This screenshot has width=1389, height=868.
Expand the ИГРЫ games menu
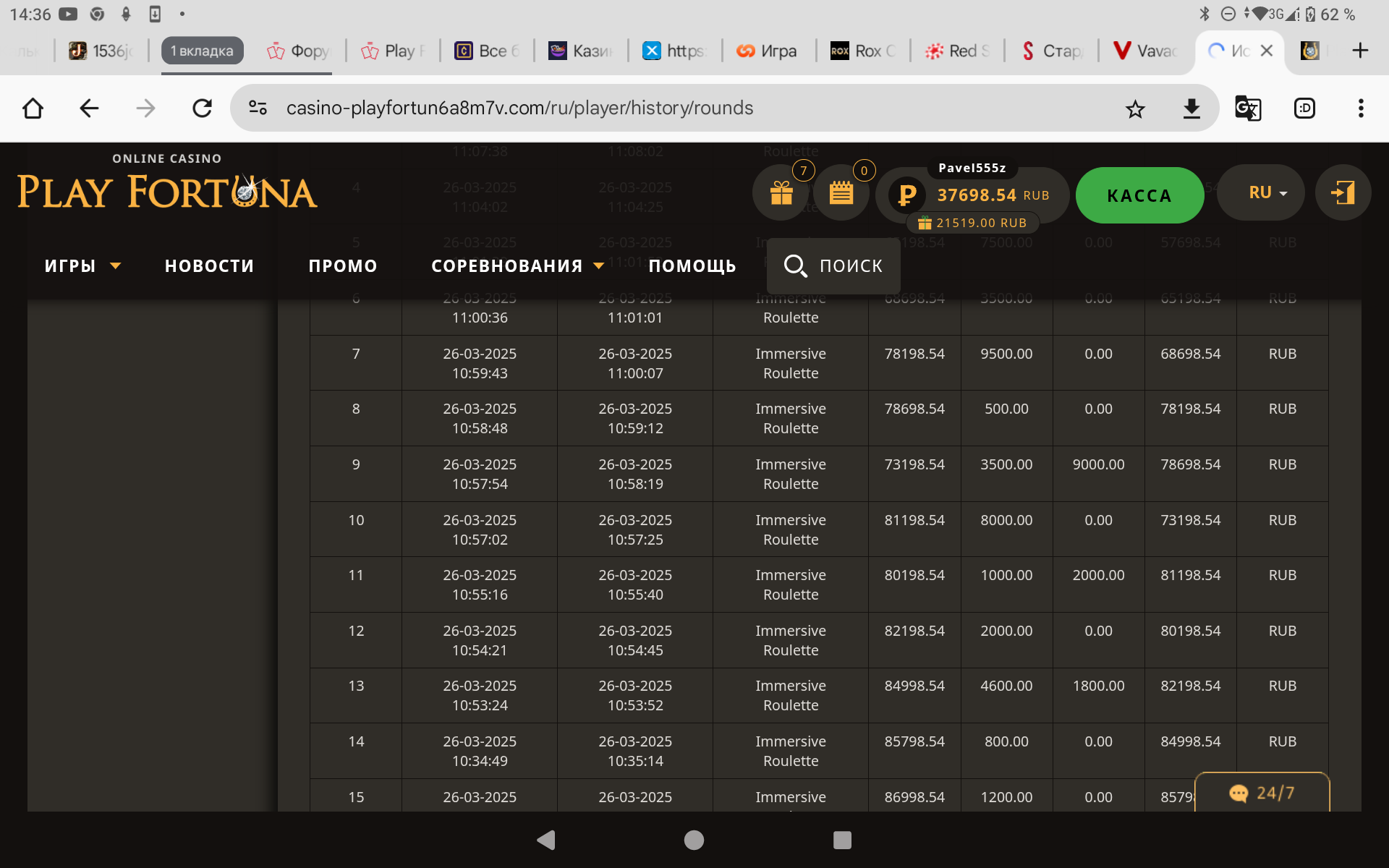click(82, 266)
